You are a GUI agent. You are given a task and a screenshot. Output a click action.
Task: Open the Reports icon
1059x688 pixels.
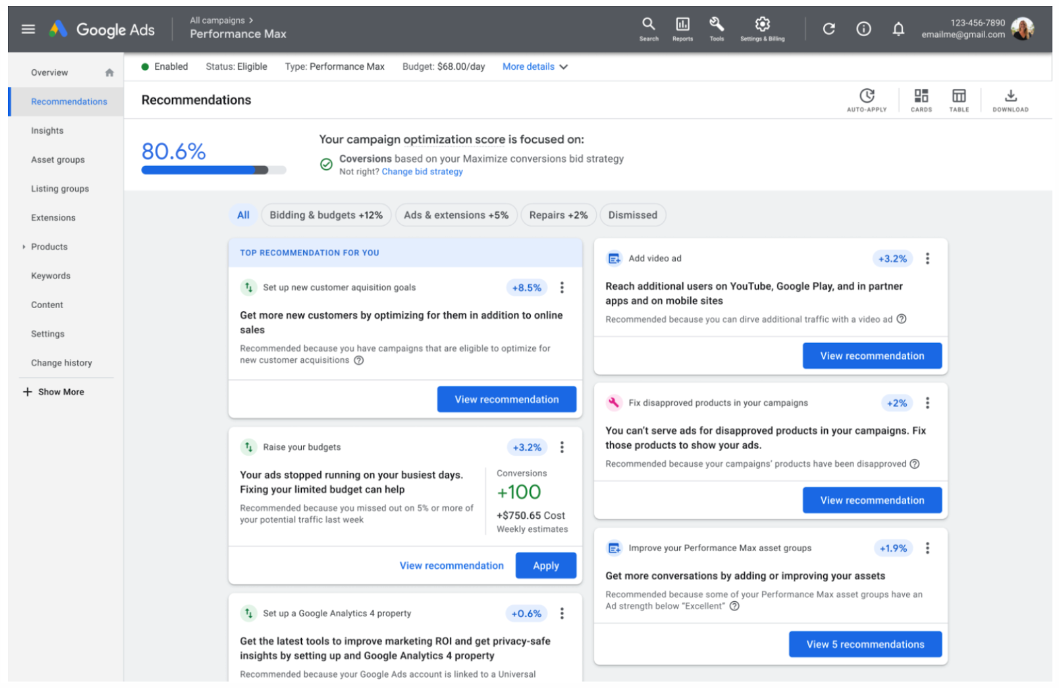pos(683,26)
